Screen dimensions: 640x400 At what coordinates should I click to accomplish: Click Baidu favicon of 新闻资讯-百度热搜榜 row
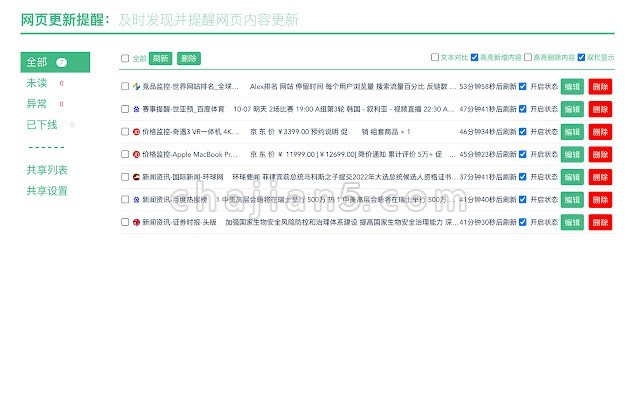pos(136,200)
